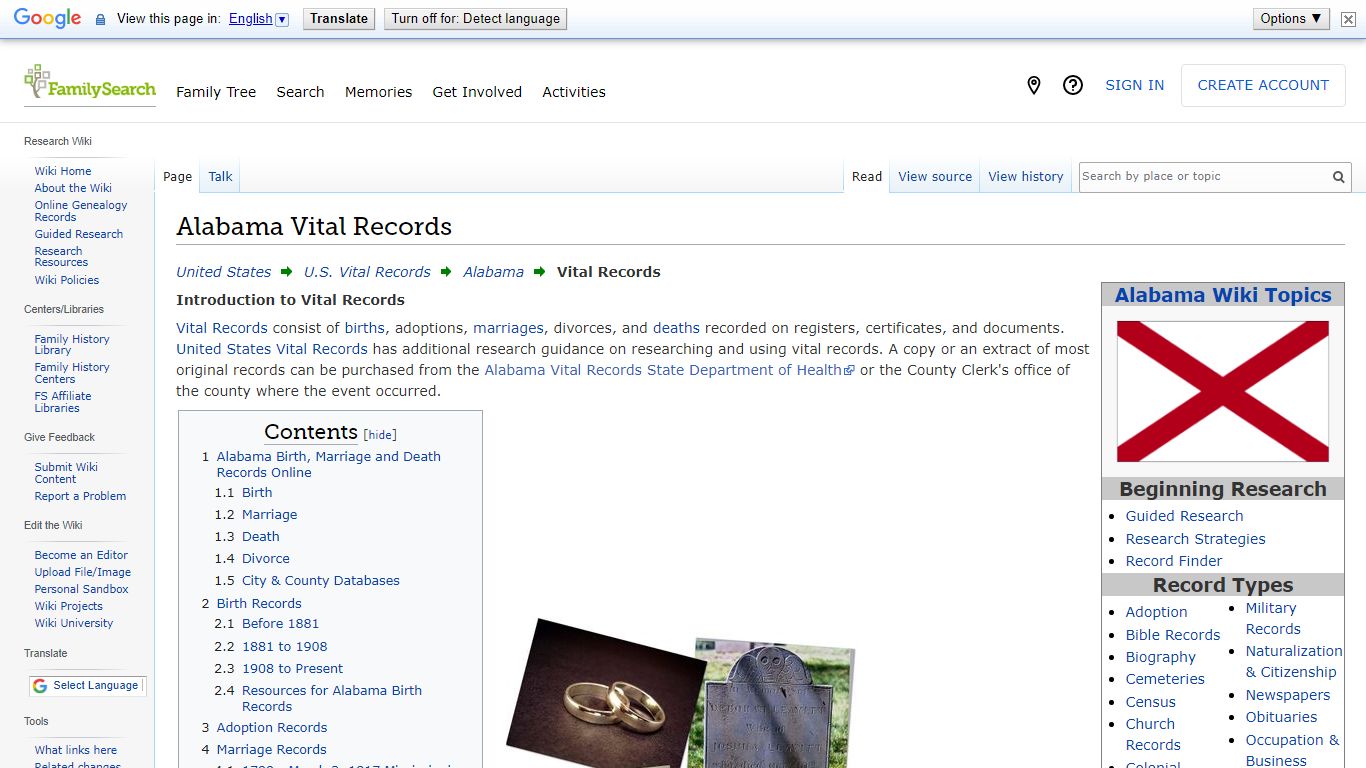Viewport: 1366px width, 768px height.
Task: Follow U.S. Vital Records breadcrumb link
Action: pyautogui.click(x=367, y=272)
